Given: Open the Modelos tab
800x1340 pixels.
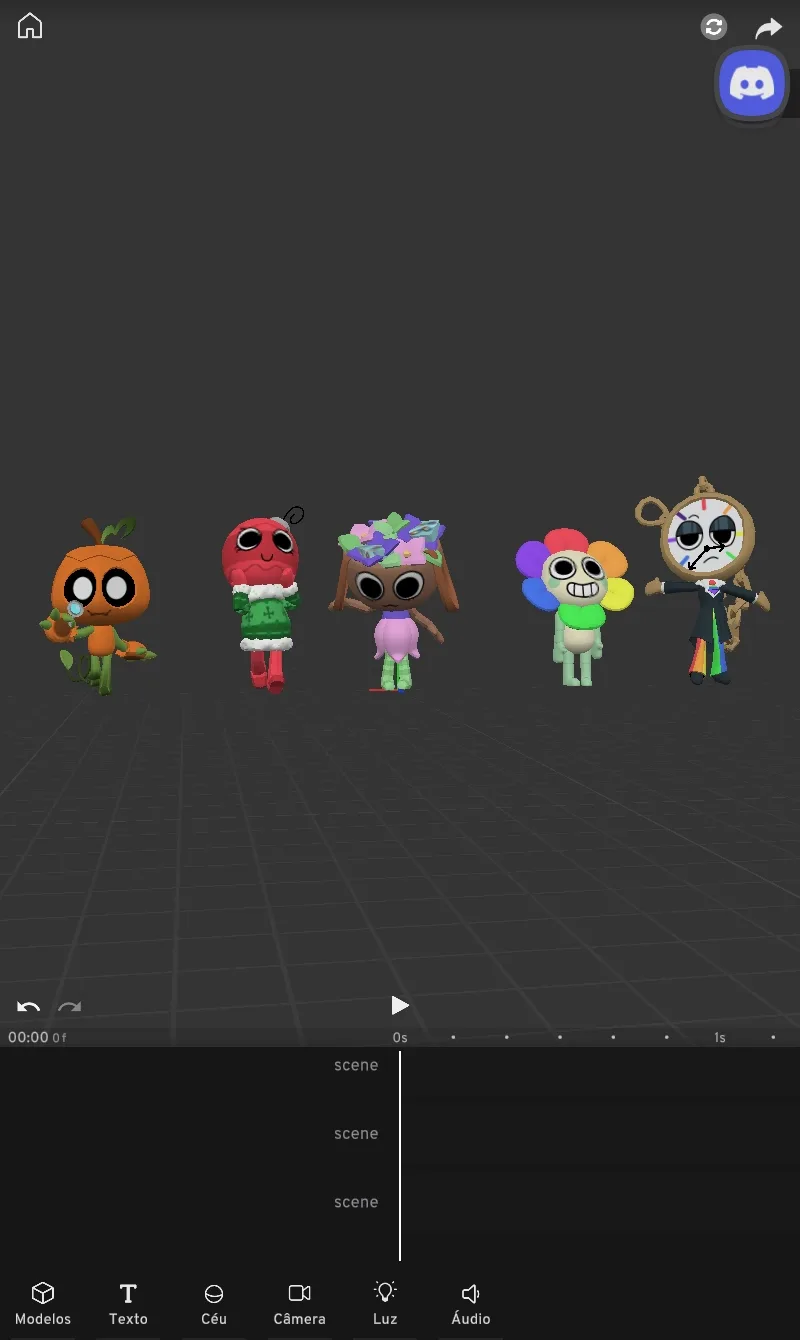Looking at the screenshot, I should tap(43, 1304).
